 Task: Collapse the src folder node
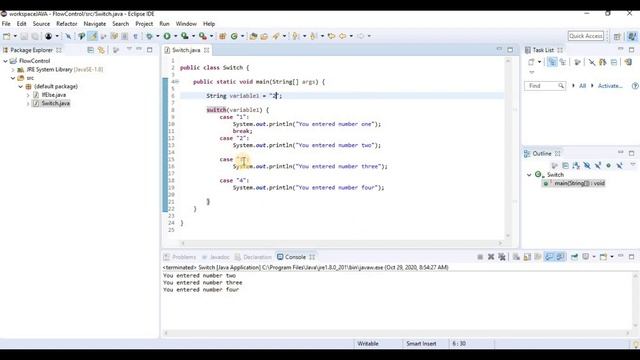coord(13,78)
